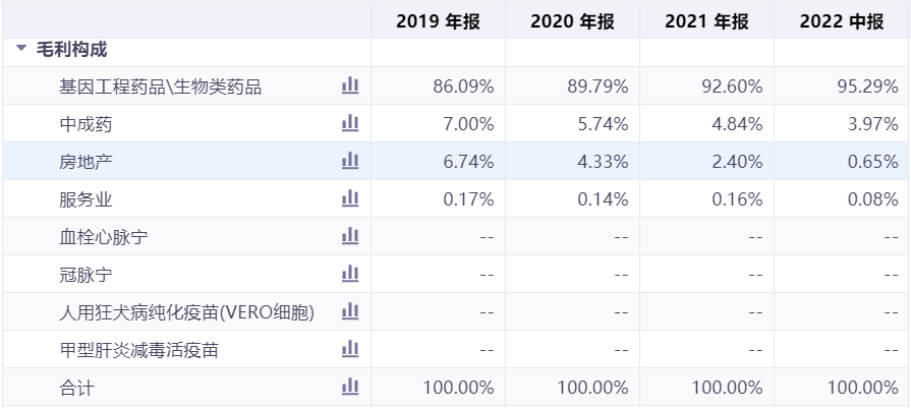Click the 2021 年报 column header
Screen dimensions: 911x408
coord(708,22)
